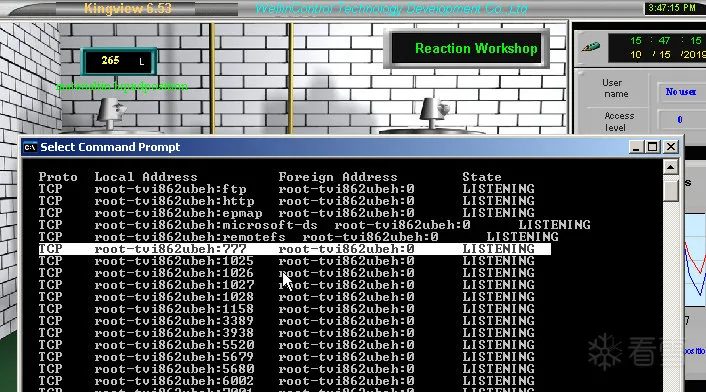
Task: Click the row for port 1027
Action: [286, 285]
